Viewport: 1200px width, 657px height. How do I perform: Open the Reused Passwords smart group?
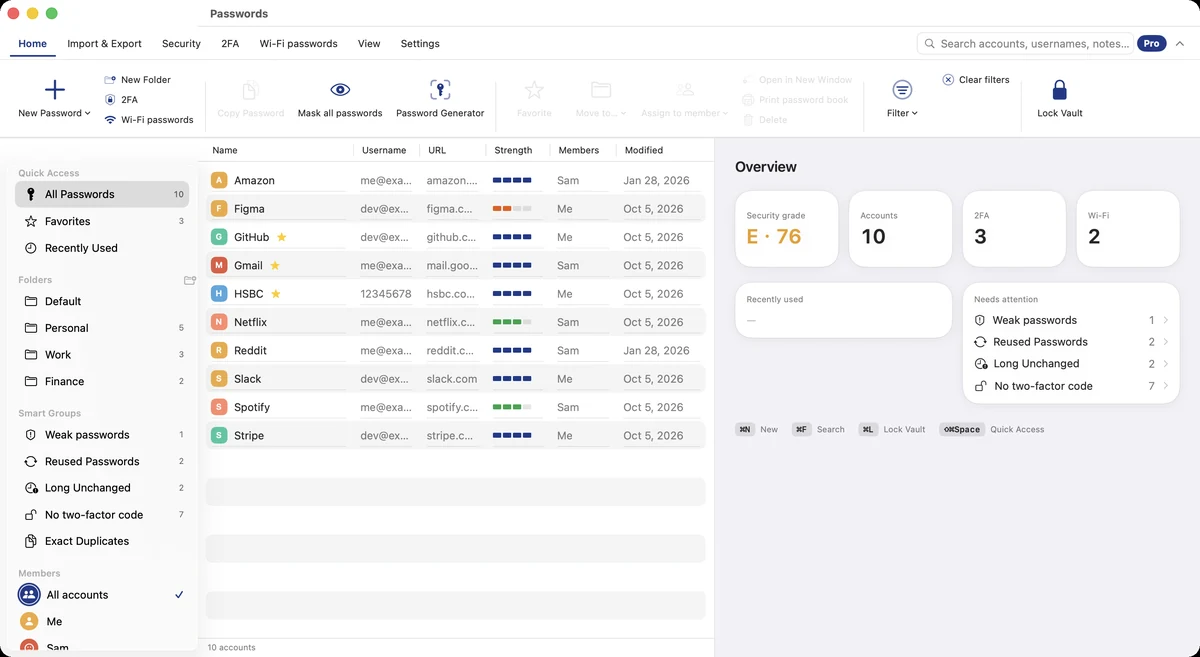click(x=100, y=462)
